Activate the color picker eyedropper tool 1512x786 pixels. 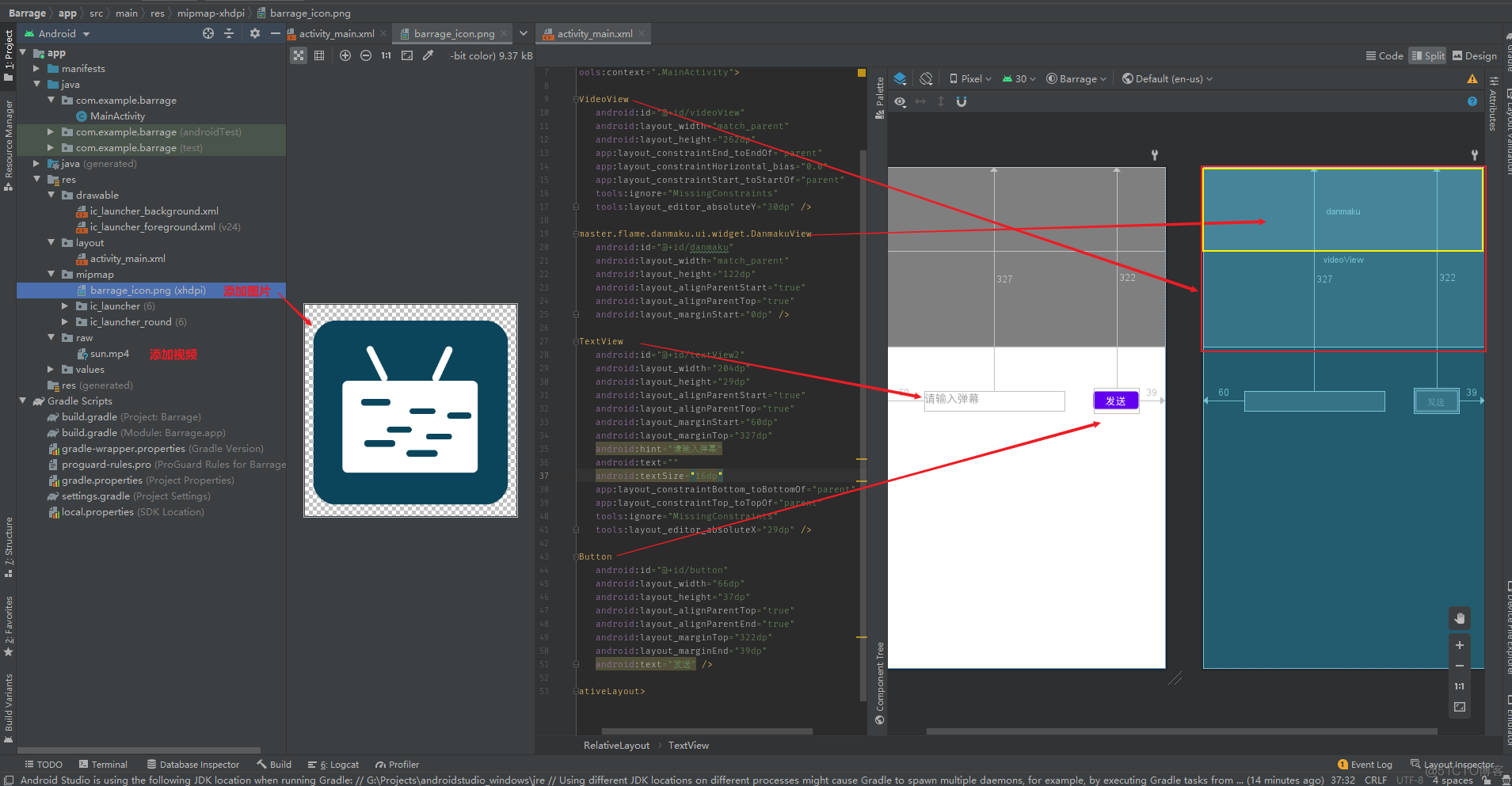pyautogui.click(x=428, y=55)
